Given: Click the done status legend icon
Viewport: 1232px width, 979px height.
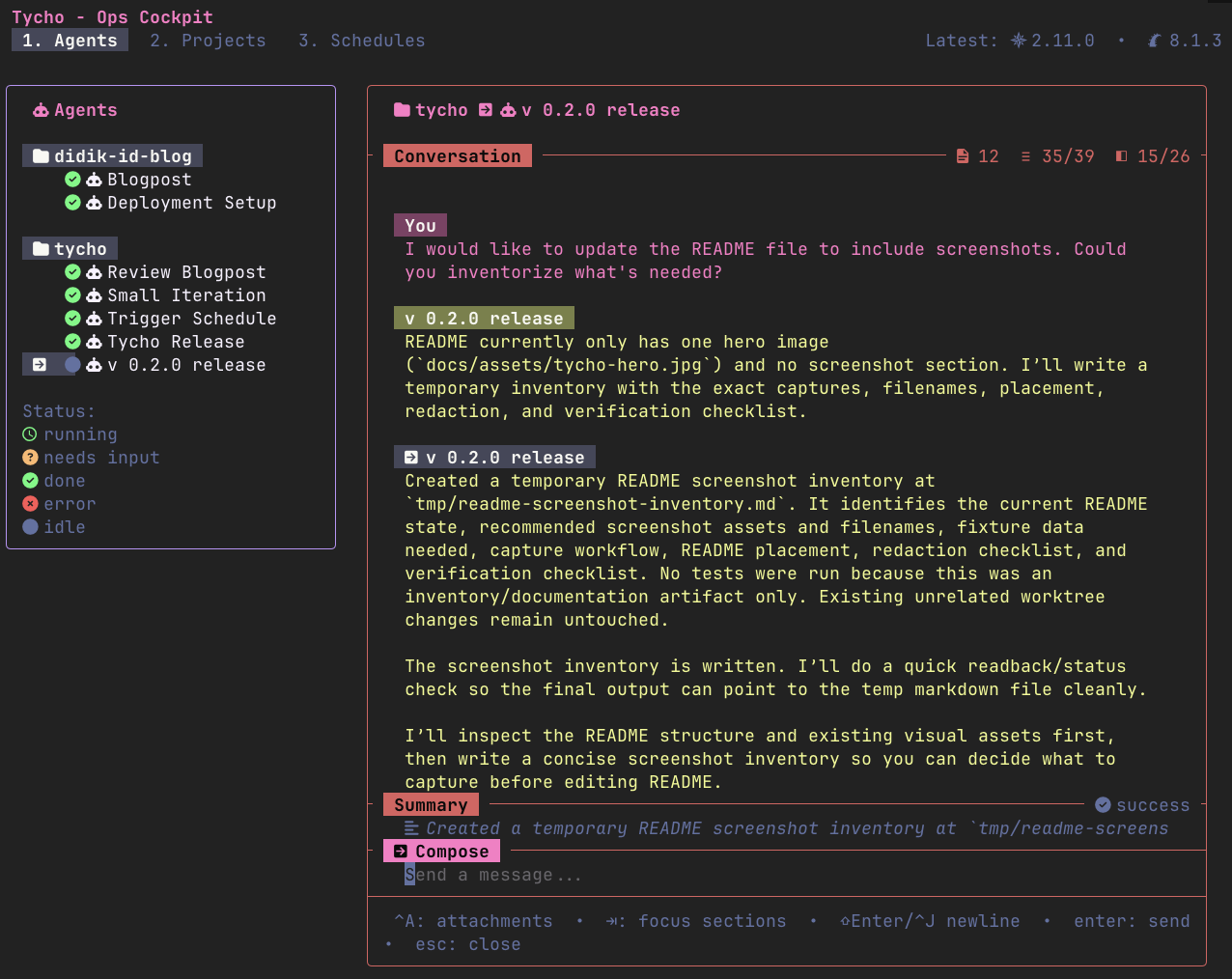Looking at the screenshot, I should (x=30, y=481).
